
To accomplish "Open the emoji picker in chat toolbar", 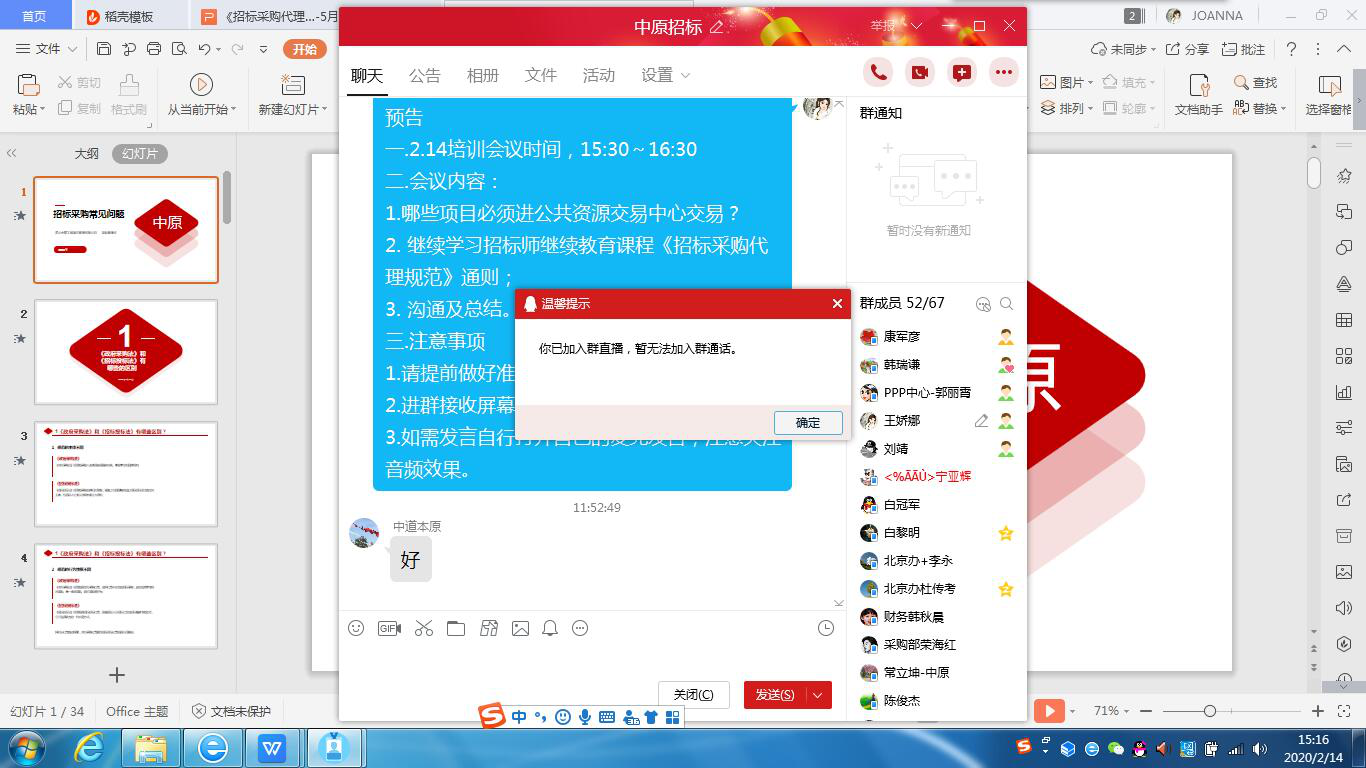I will point(356,628).
